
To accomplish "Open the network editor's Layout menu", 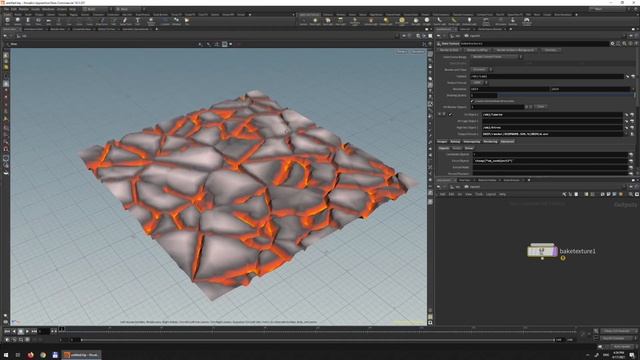I will click(x=491, y=194).
